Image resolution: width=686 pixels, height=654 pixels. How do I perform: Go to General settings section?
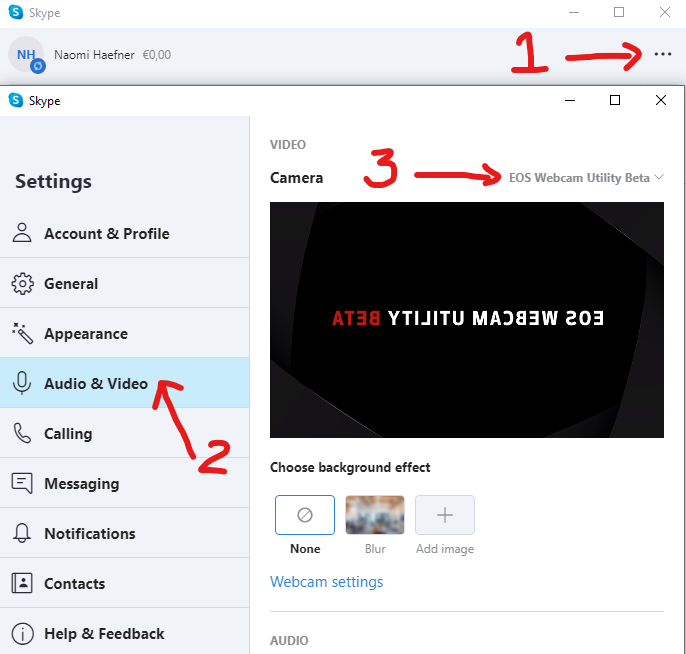coord(125,283)
